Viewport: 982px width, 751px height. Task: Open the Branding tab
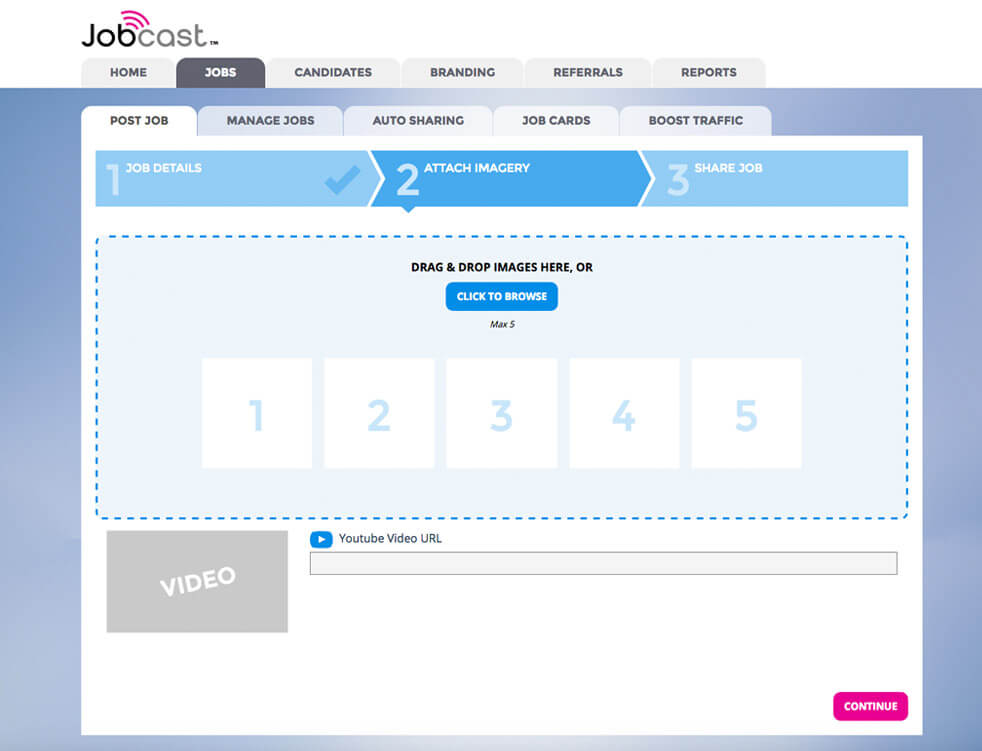[462, 73]
